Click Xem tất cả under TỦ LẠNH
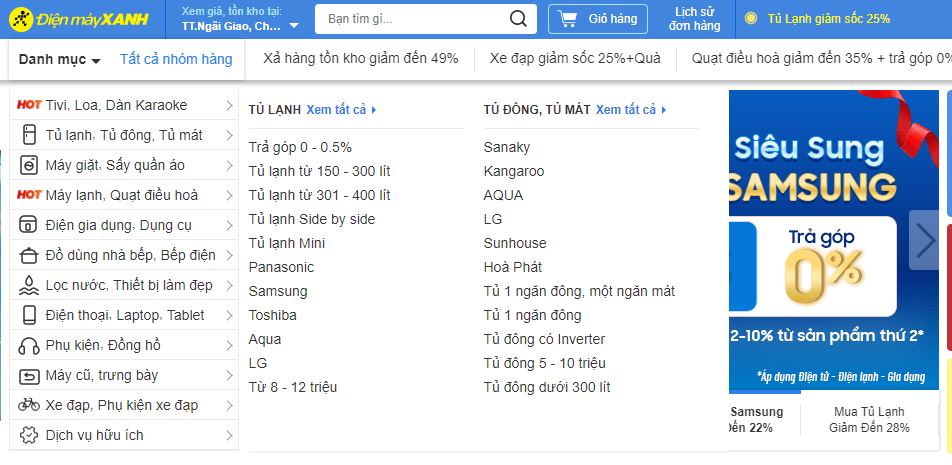 click(x=341, y=110)
